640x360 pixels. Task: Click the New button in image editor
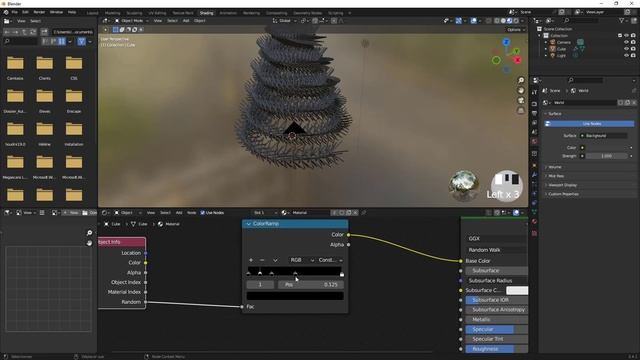72,213
